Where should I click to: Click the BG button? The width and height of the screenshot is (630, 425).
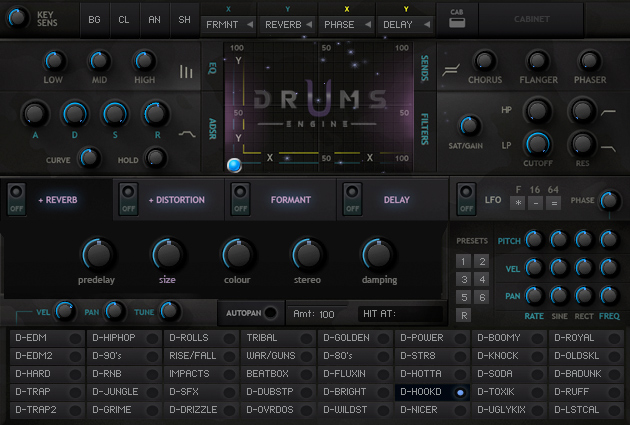(94, 20)
